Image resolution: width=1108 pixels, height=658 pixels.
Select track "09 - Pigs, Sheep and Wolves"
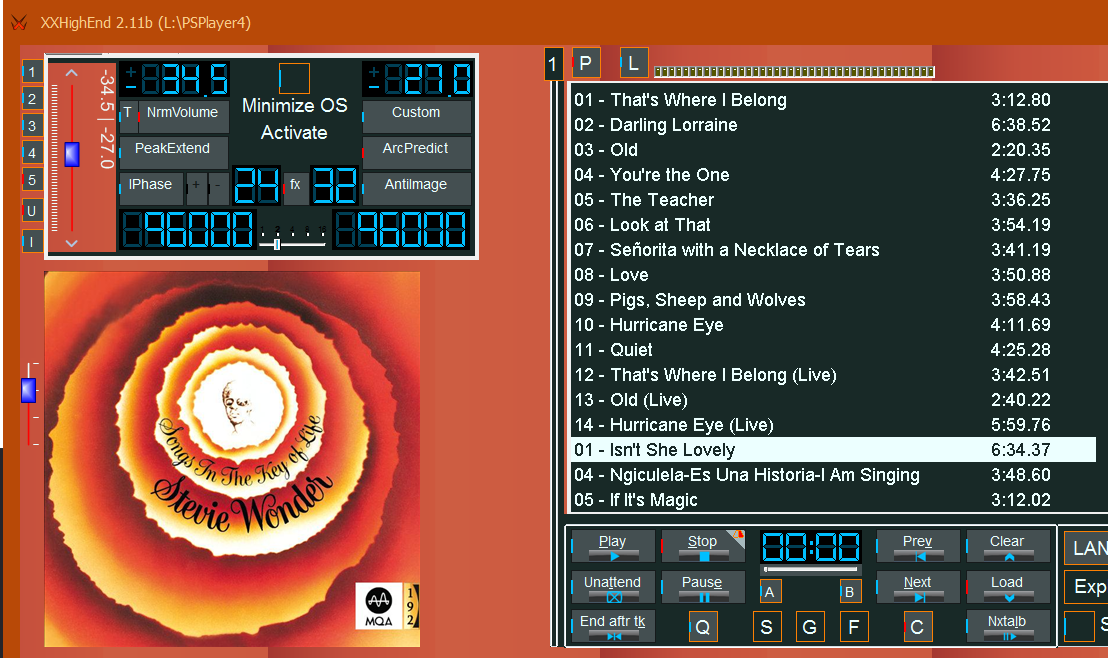(x=834, y=300)
